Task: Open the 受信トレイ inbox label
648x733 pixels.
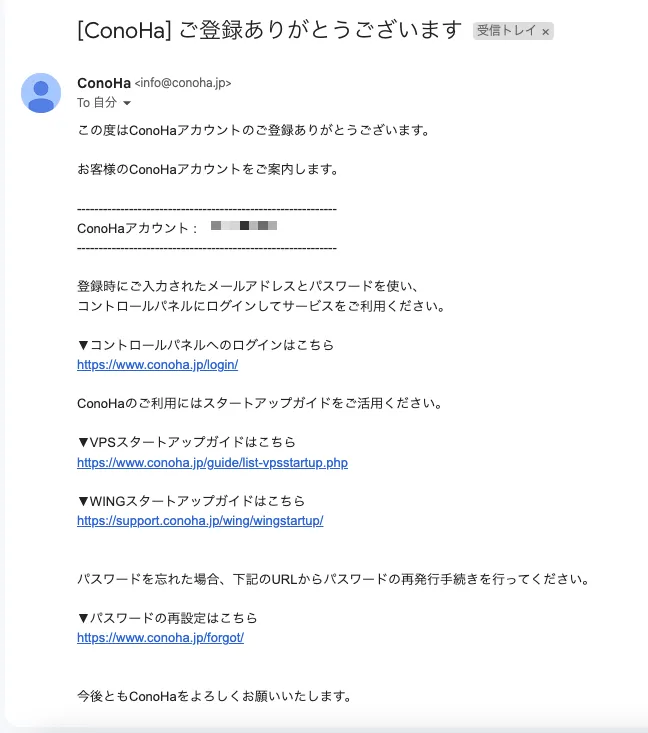Action: [506, 31]
